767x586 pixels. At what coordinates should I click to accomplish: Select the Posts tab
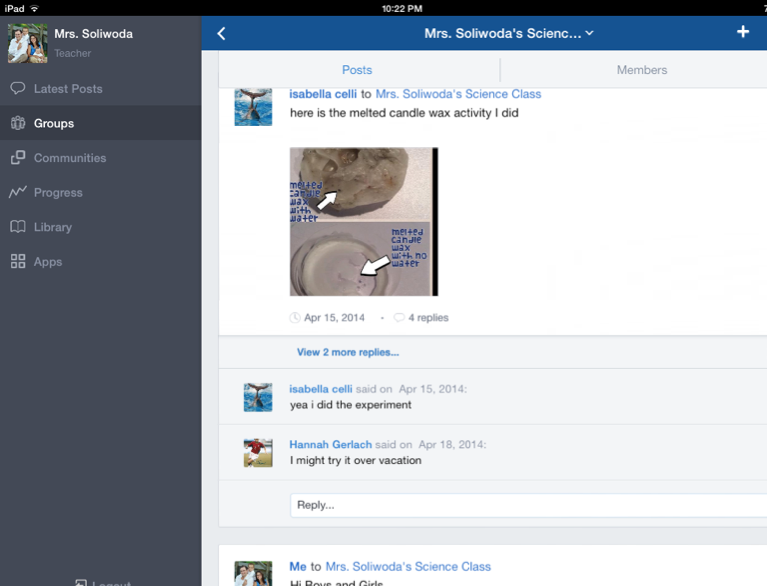click(x=357, y=70)
